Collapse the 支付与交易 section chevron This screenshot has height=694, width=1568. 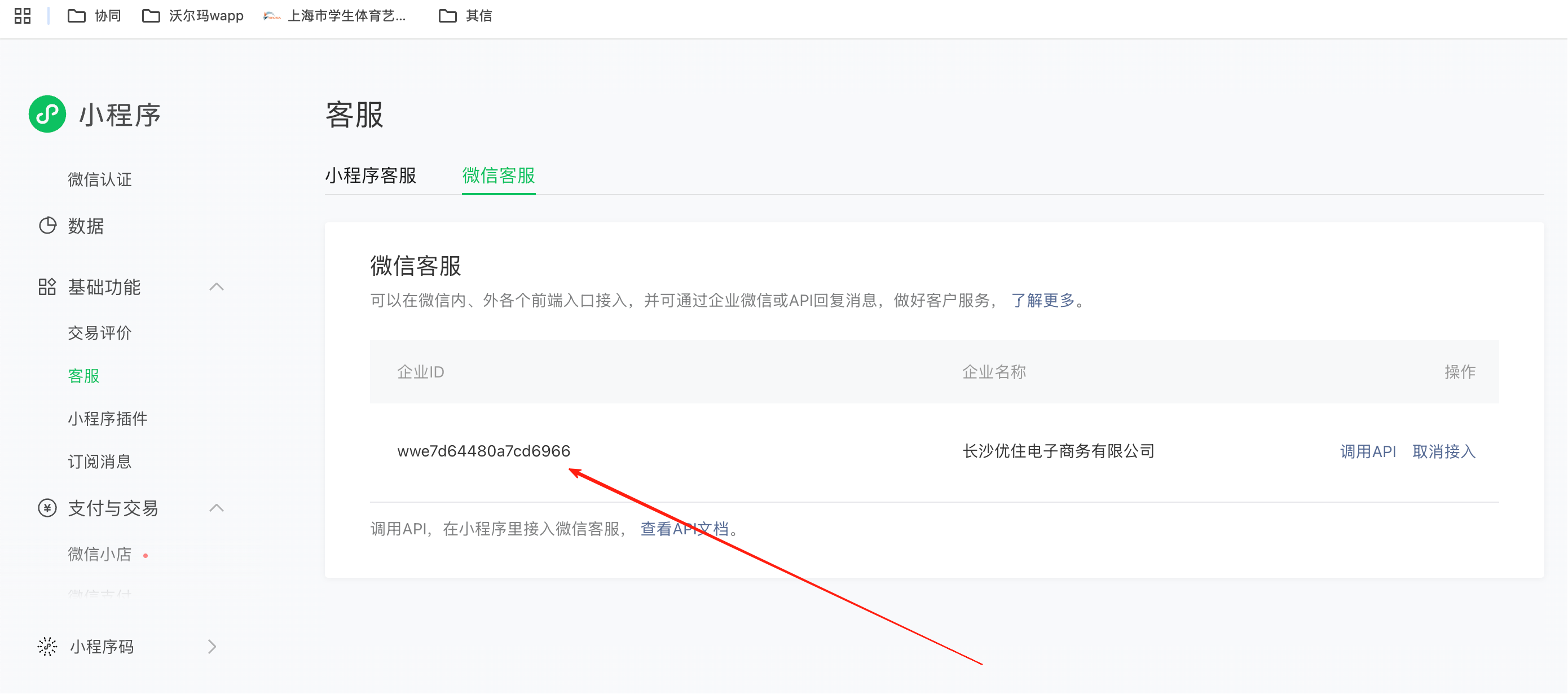(x=217, y=508)
